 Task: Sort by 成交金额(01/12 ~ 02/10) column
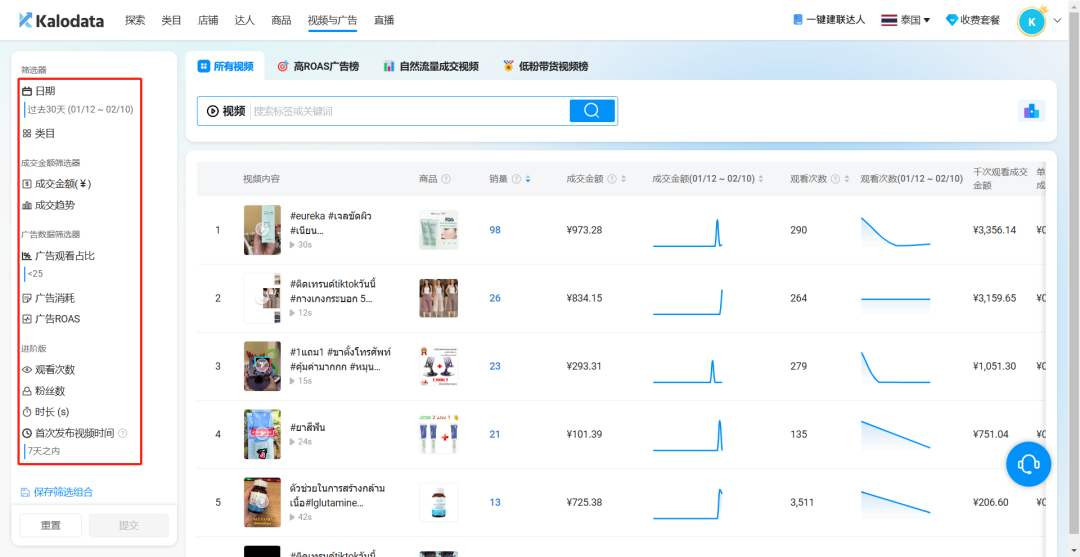point(761,179)
